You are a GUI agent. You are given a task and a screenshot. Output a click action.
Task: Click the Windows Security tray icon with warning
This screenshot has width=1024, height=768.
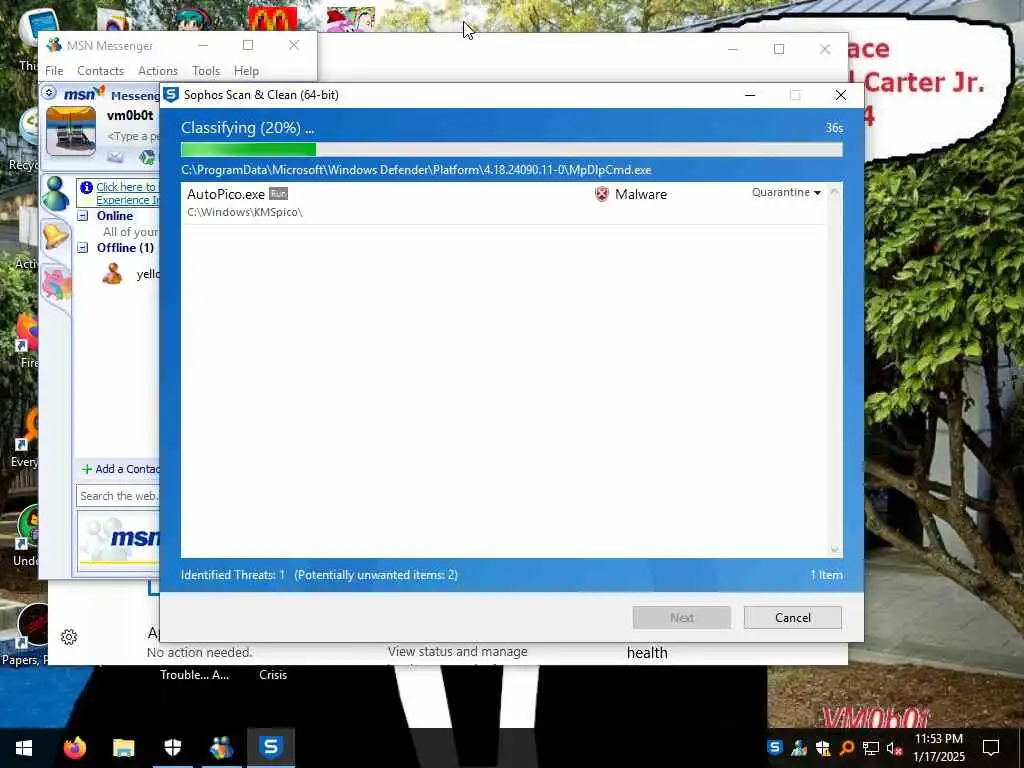[x=823, y=747]
